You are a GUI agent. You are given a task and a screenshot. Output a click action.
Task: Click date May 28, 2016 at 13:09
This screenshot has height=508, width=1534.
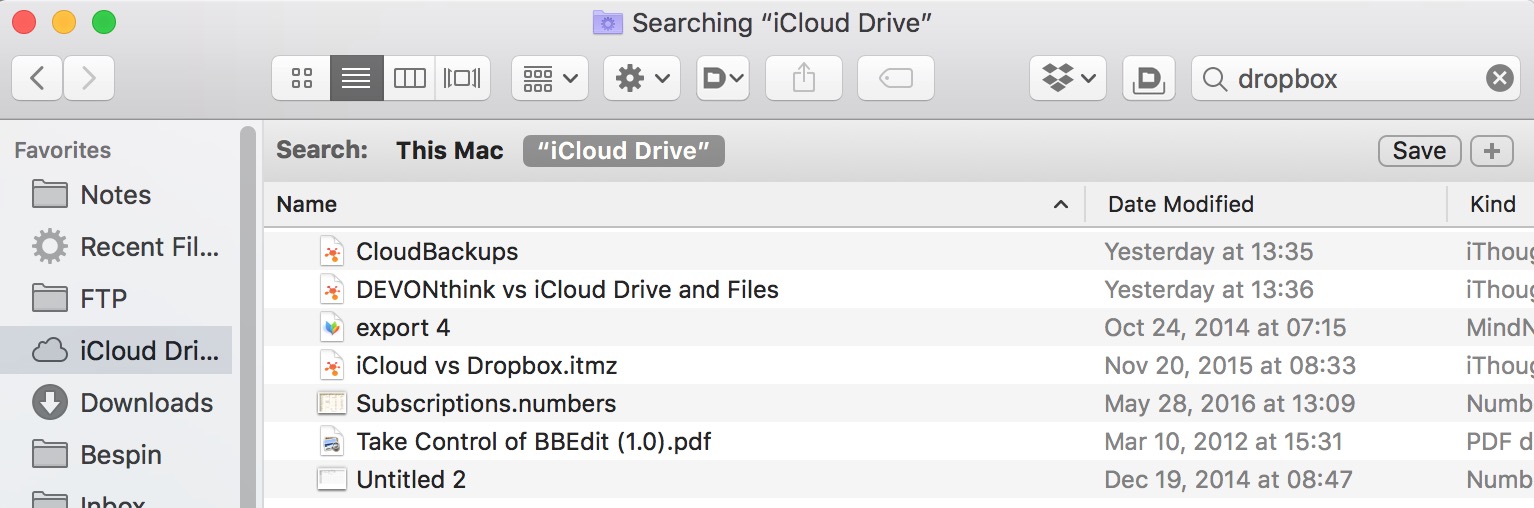point(1230,404)
